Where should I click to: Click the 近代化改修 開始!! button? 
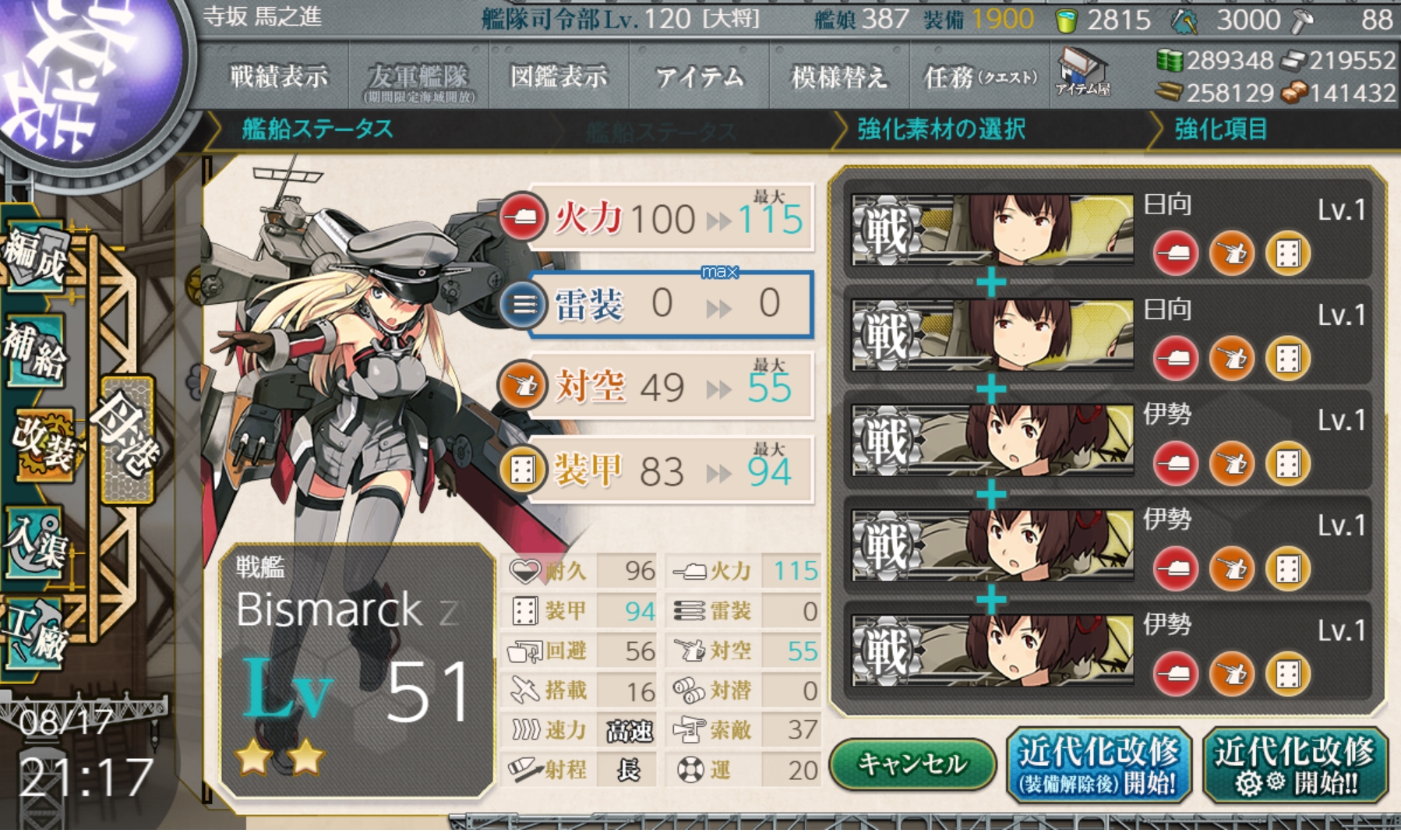point(1295,765)
